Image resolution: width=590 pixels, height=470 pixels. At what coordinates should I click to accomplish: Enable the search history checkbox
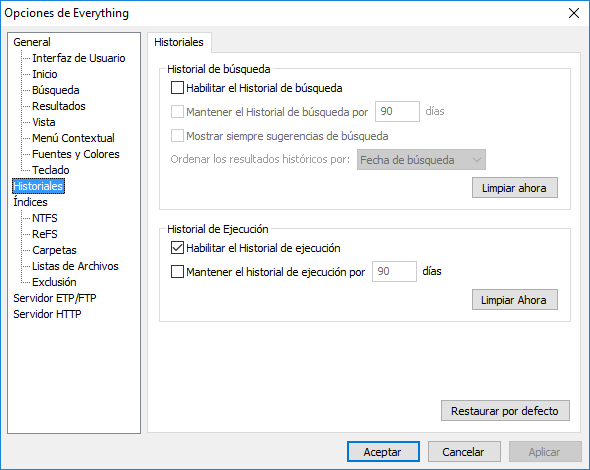177,88
